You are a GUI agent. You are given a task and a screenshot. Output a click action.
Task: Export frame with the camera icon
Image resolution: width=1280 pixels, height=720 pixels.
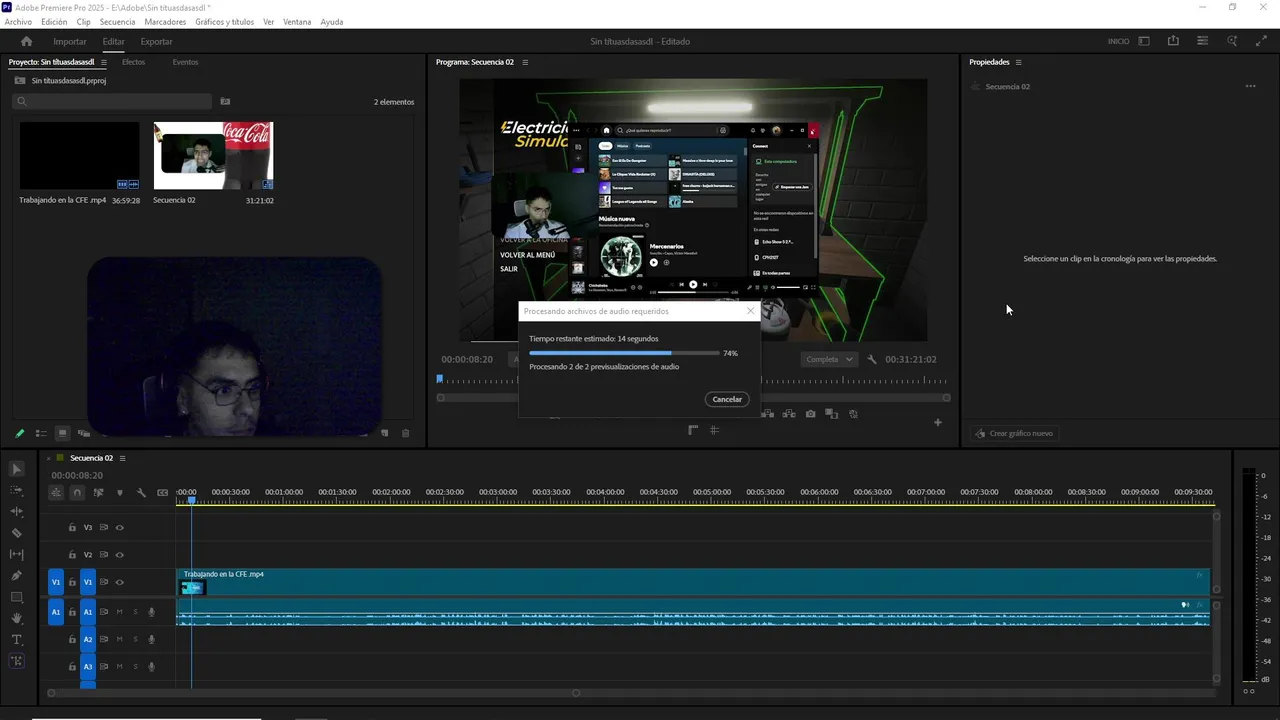tap(810, 414)
